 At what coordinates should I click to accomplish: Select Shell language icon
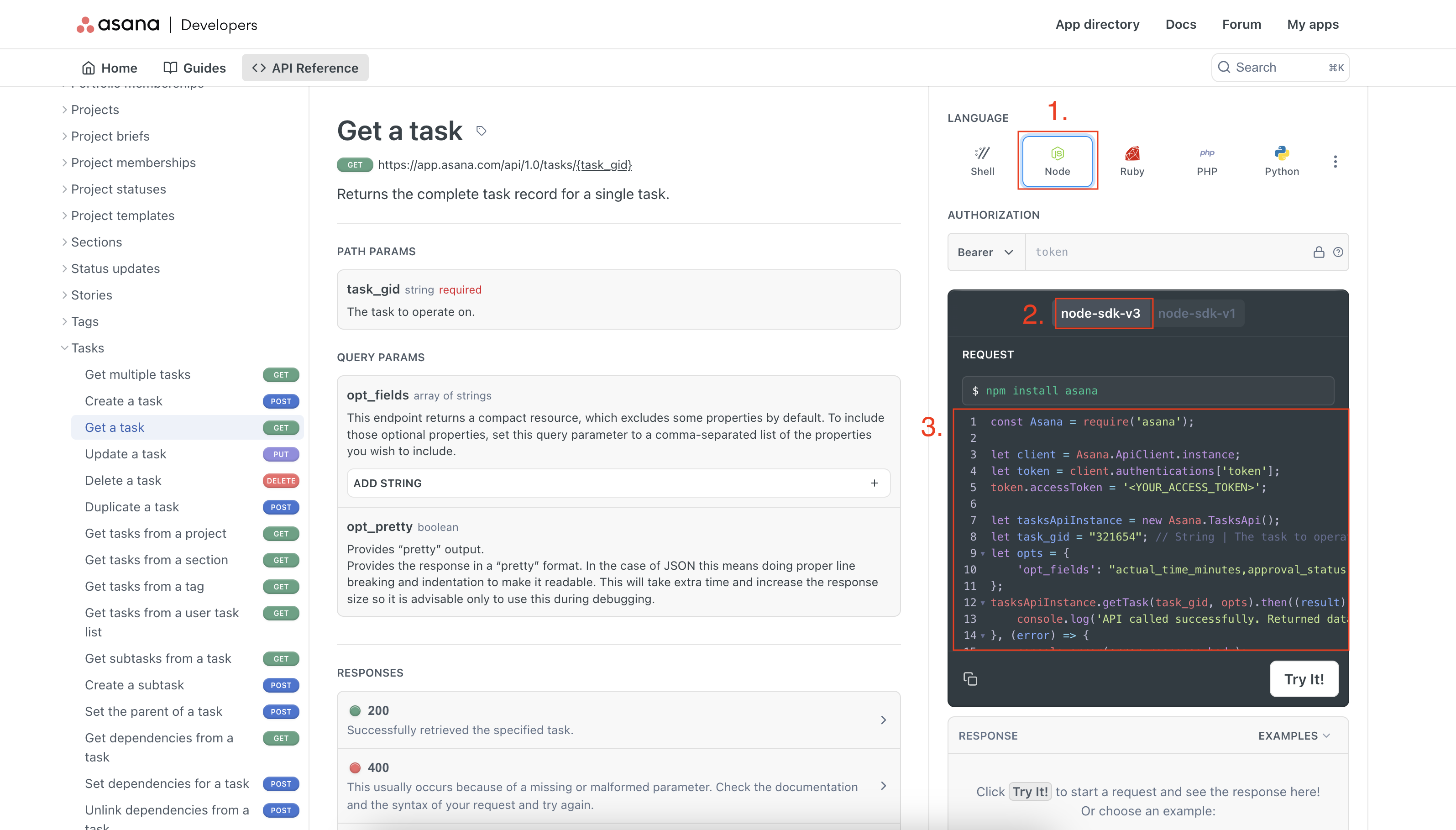click(982, 161)
